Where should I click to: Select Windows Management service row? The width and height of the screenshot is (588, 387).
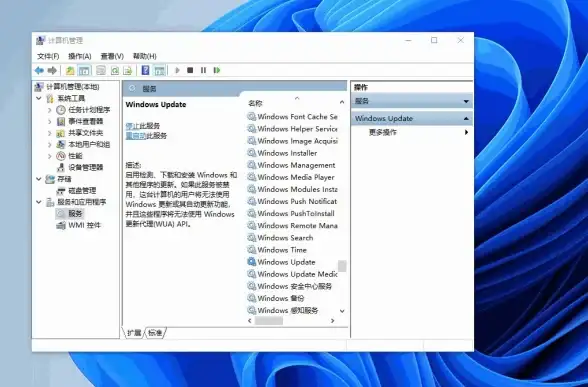[x=292, y=165]
